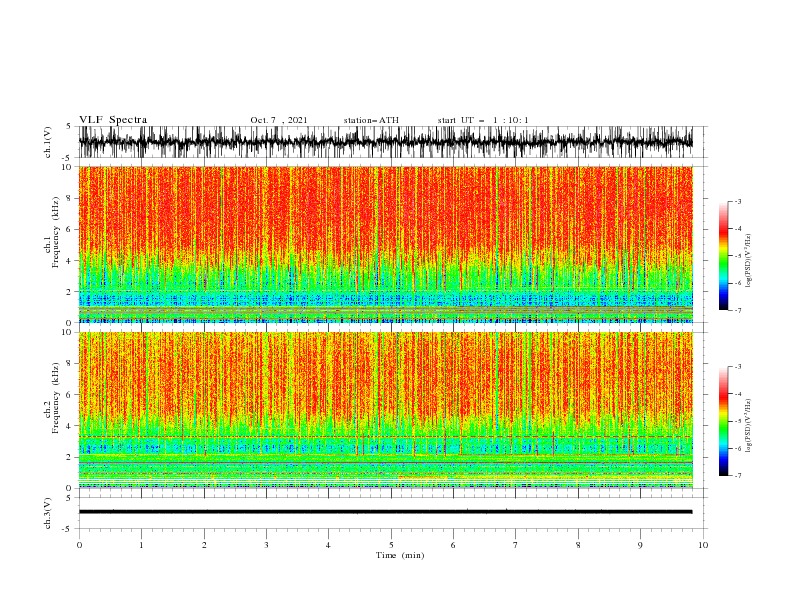Click the "station=ATH" label
This screenshot has width=792, height=612.
click(371, 120)
